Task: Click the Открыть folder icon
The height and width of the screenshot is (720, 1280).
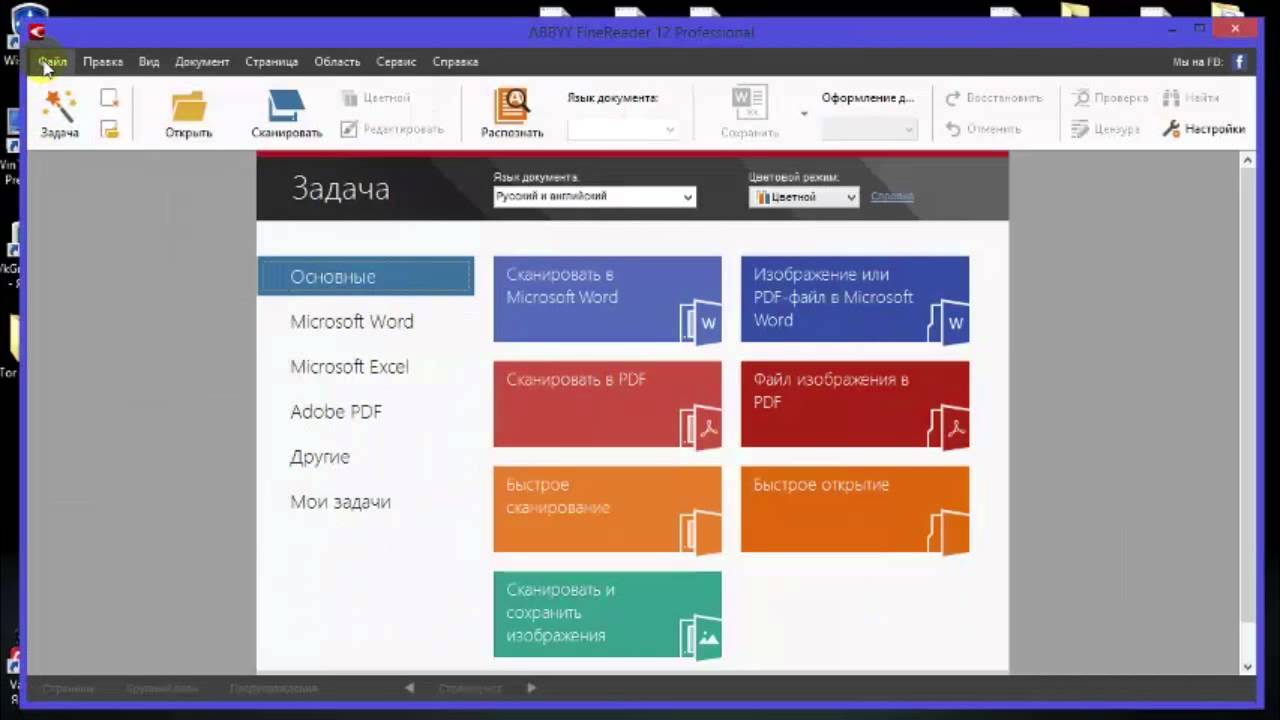Action: coord(188,106)
